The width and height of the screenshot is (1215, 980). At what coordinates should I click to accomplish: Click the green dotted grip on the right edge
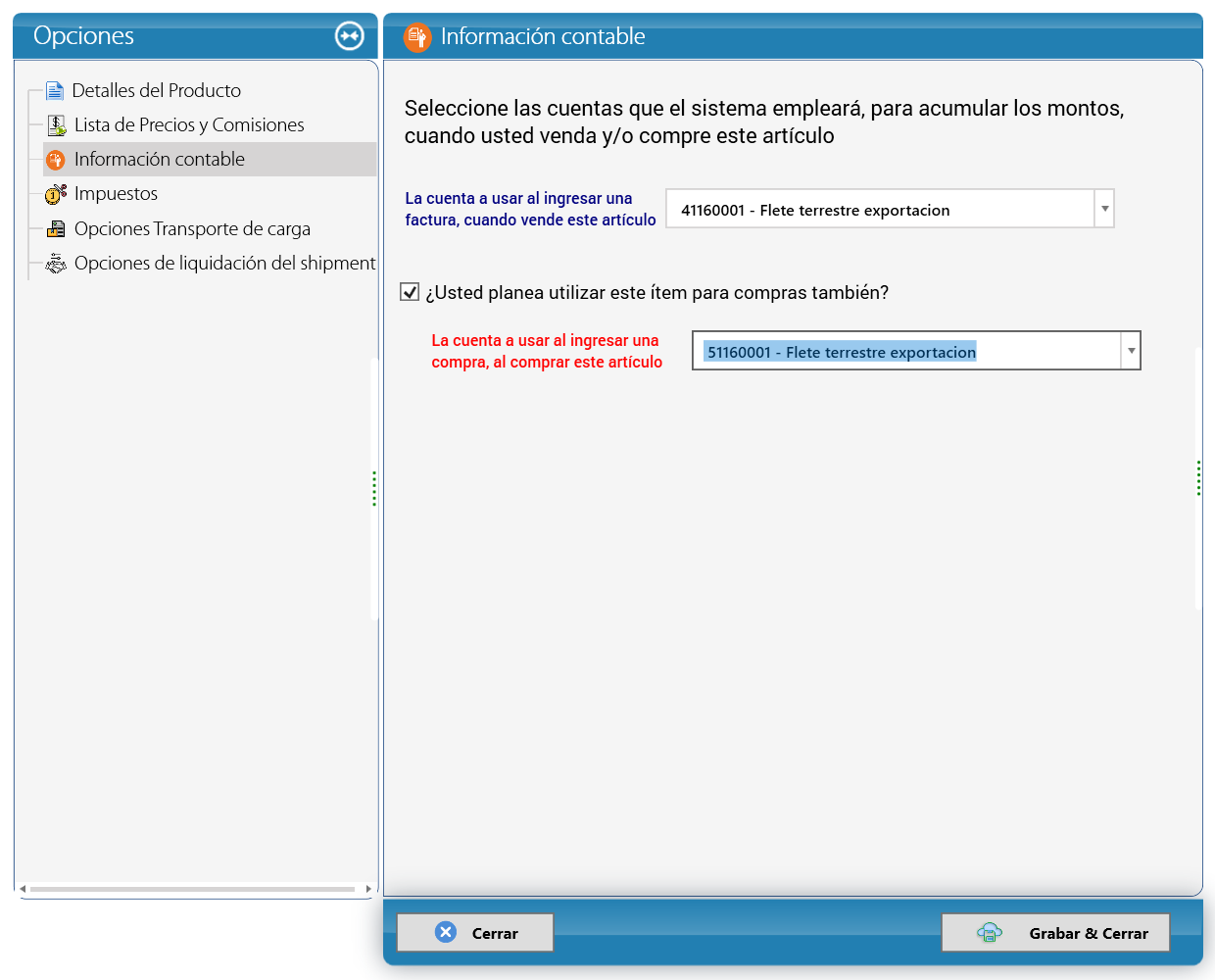[x=1198, y=478]
